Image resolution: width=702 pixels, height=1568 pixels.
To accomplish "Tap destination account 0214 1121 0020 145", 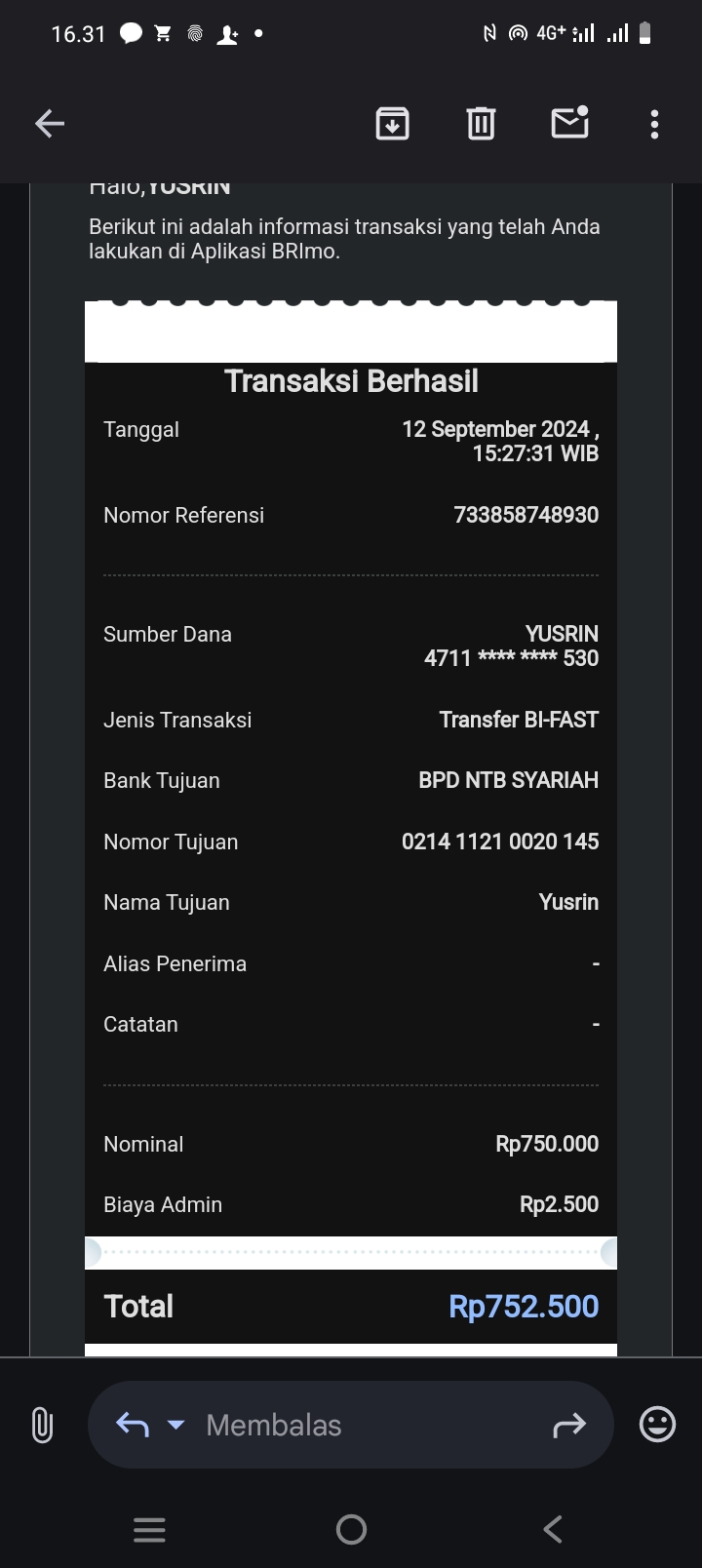I will tap(500, 842).
